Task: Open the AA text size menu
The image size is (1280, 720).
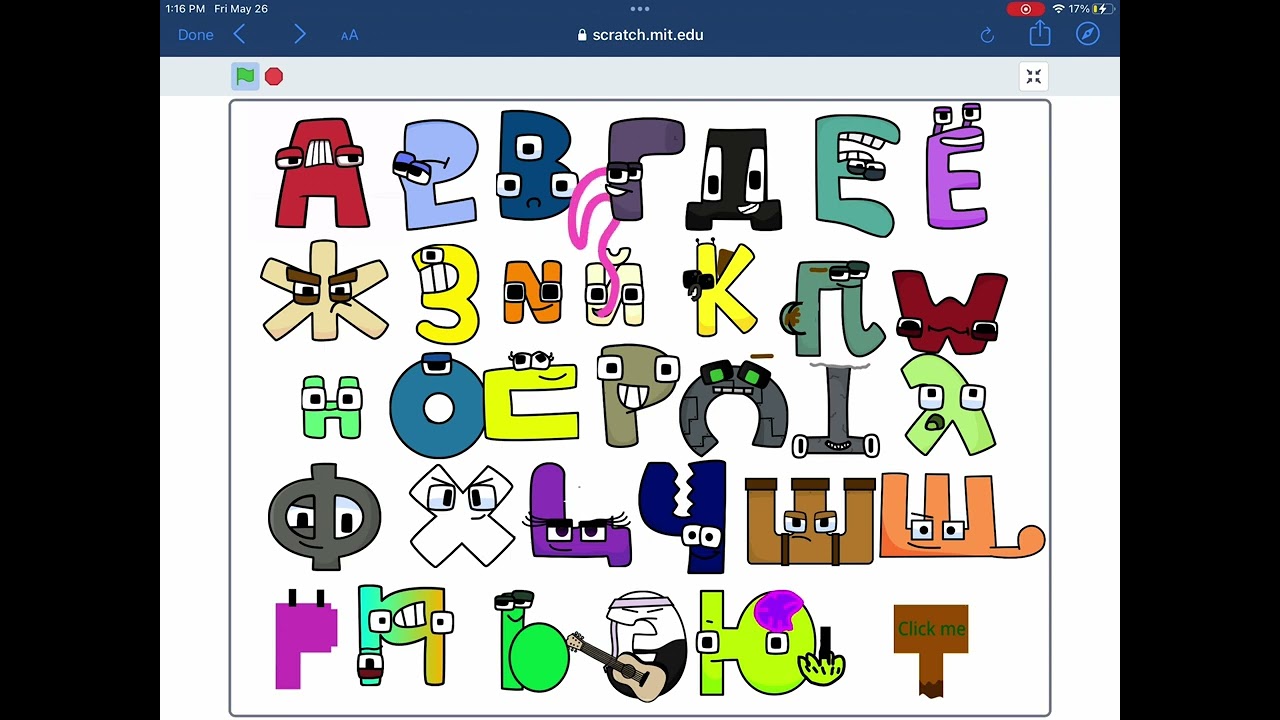Action: click(x=349, y=35)
